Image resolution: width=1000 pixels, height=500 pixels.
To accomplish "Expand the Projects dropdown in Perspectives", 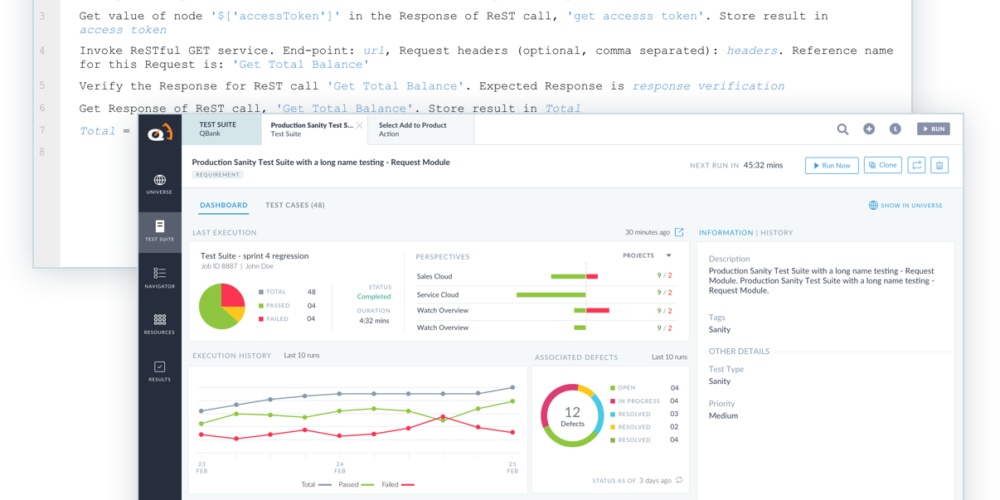I will point(669,256).
